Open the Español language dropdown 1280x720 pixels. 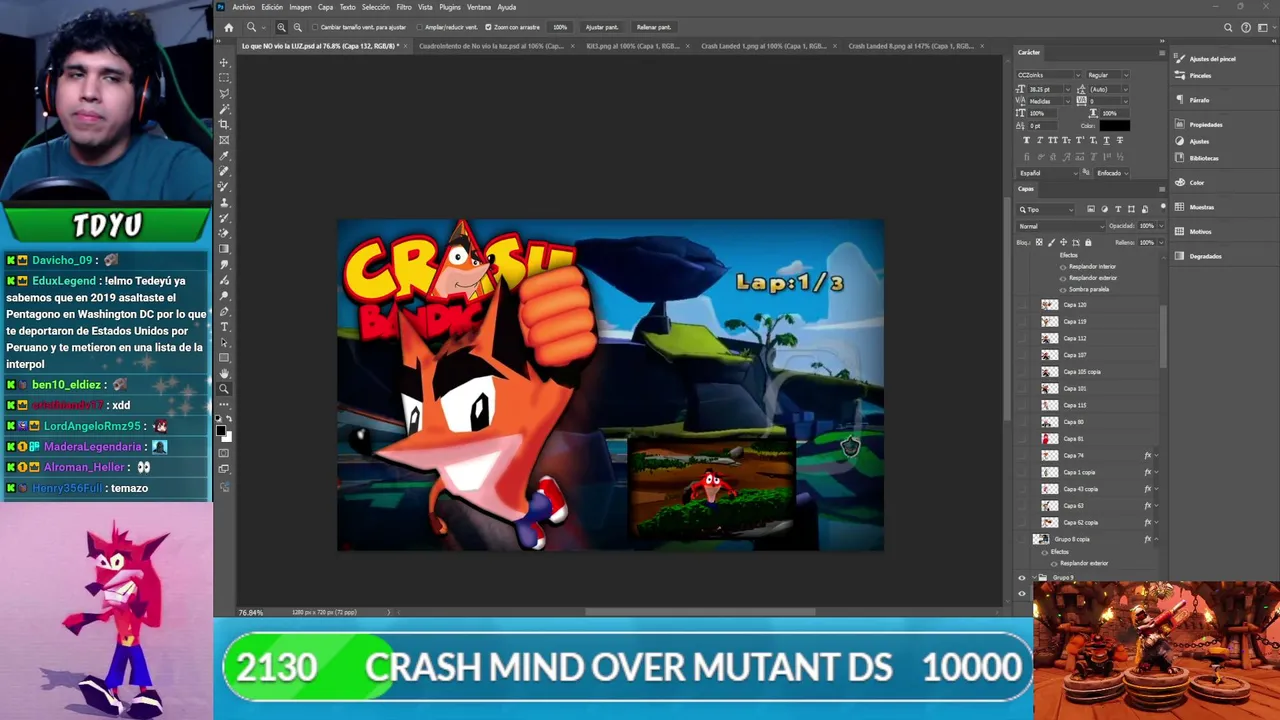coord(1047,173)
